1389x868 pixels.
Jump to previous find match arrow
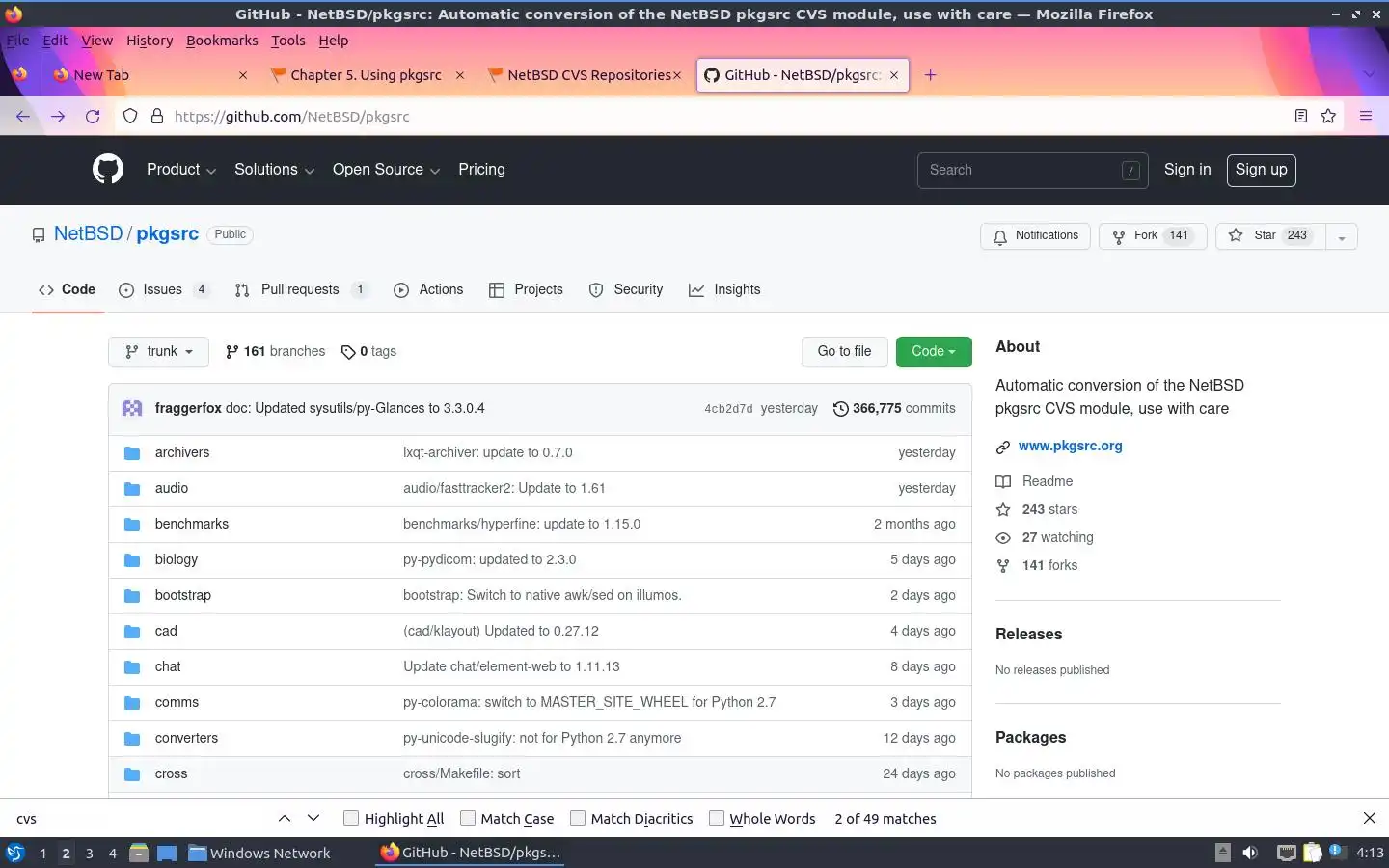(285, 818)
